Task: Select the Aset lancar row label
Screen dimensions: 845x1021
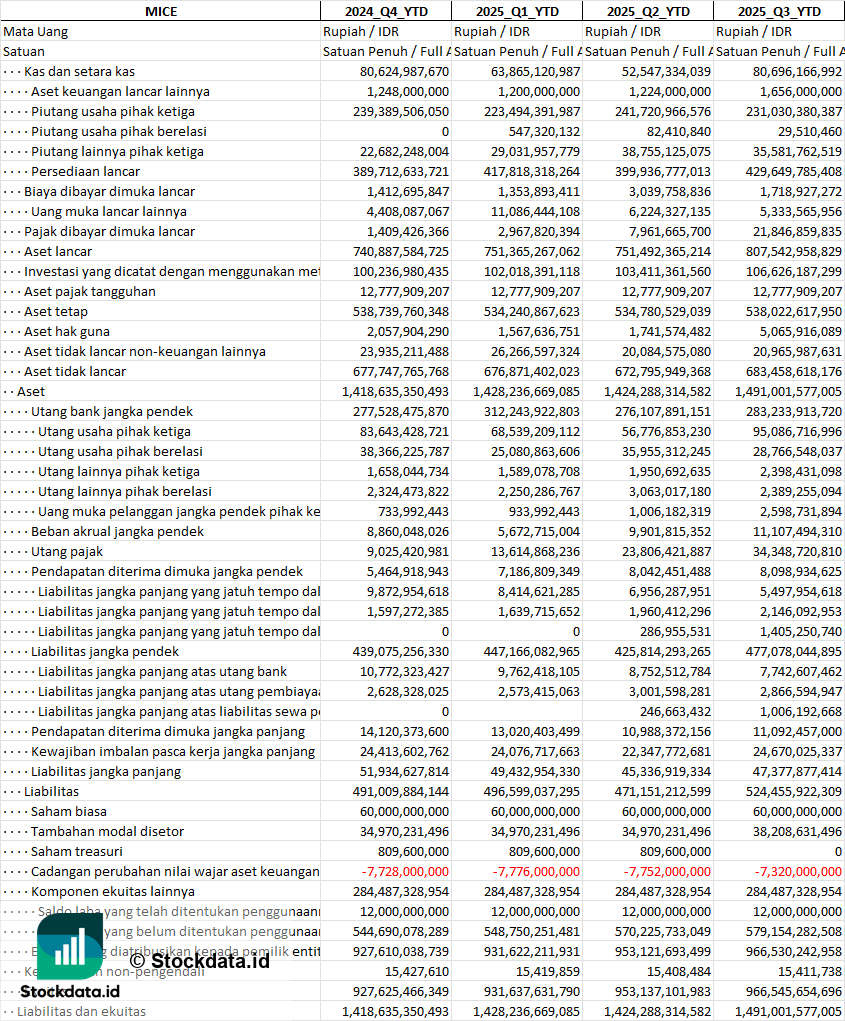Action: coord(58,251)
